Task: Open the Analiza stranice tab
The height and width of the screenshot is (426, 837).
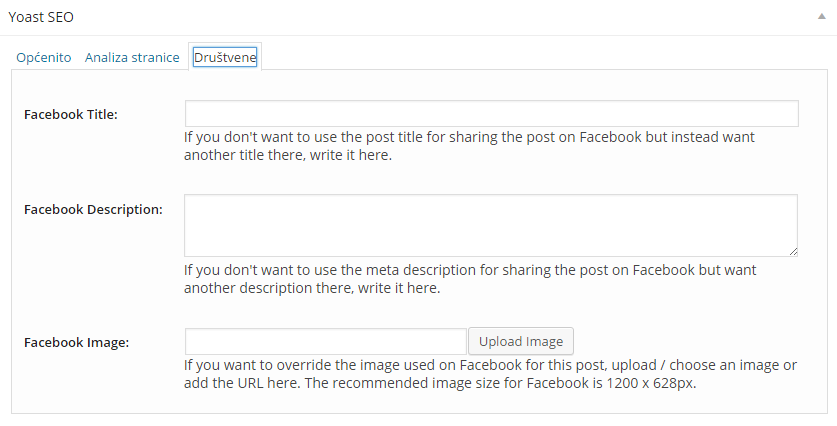Action: (132, 57)
